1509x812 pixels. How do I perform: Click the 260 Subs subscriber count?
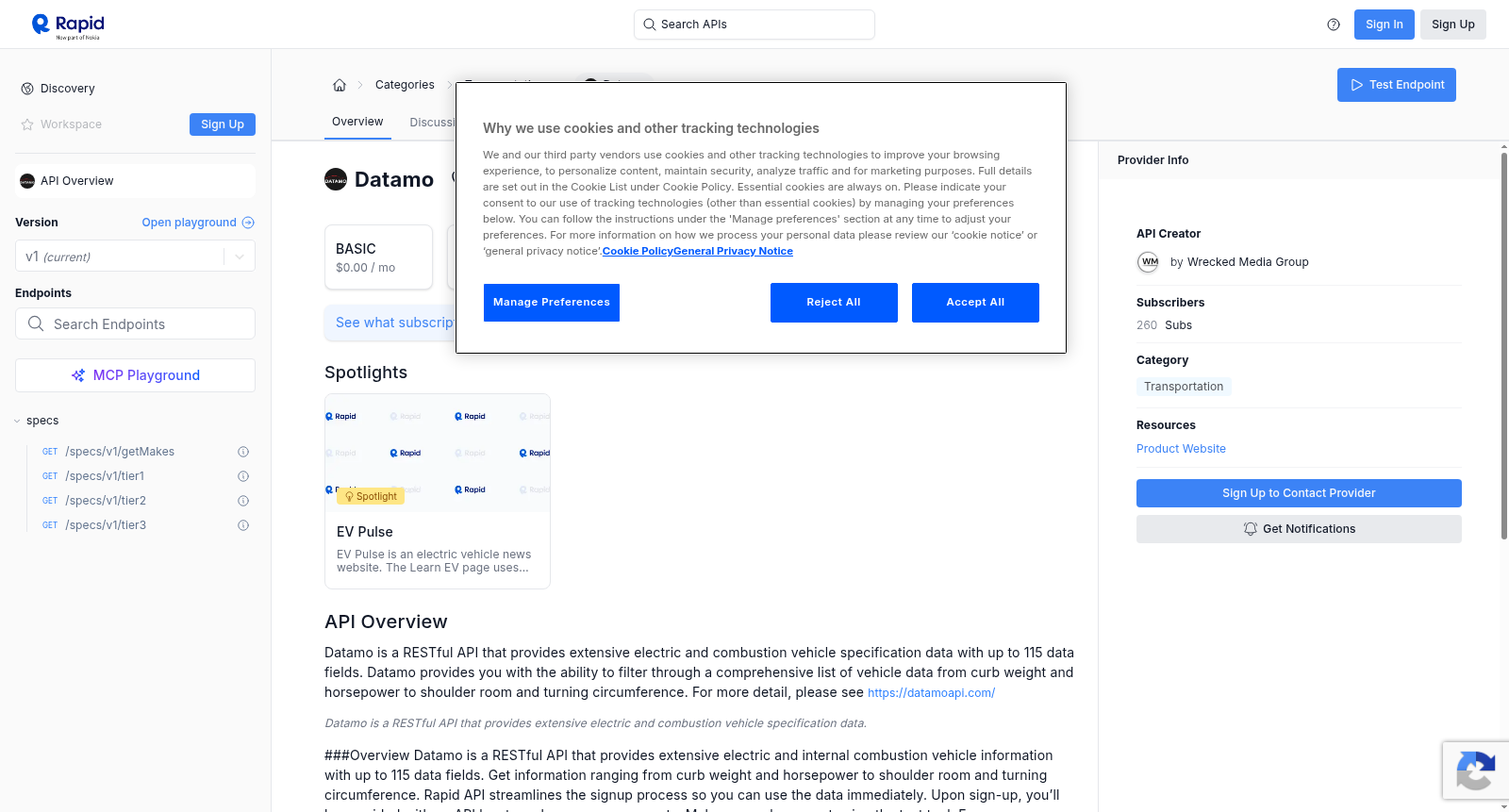click(1164, 325)
